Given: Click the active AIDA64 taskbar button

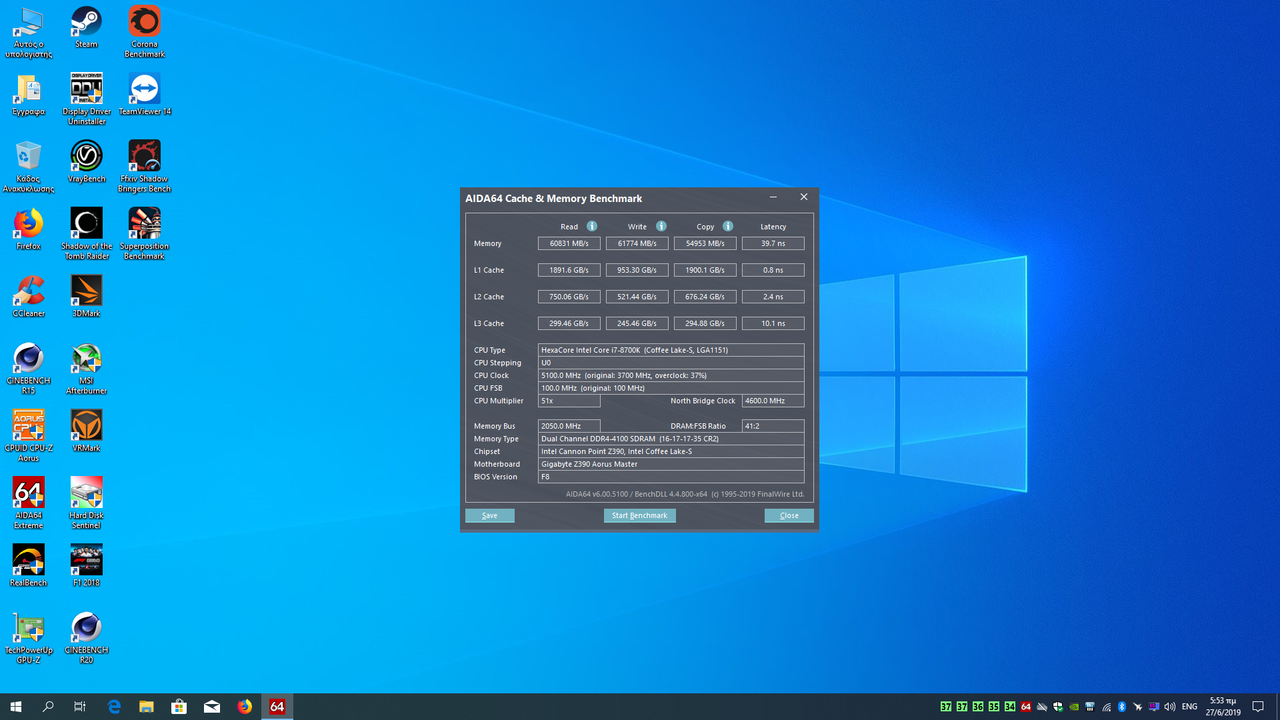Looking at the screenshot, I should [277, 706].
